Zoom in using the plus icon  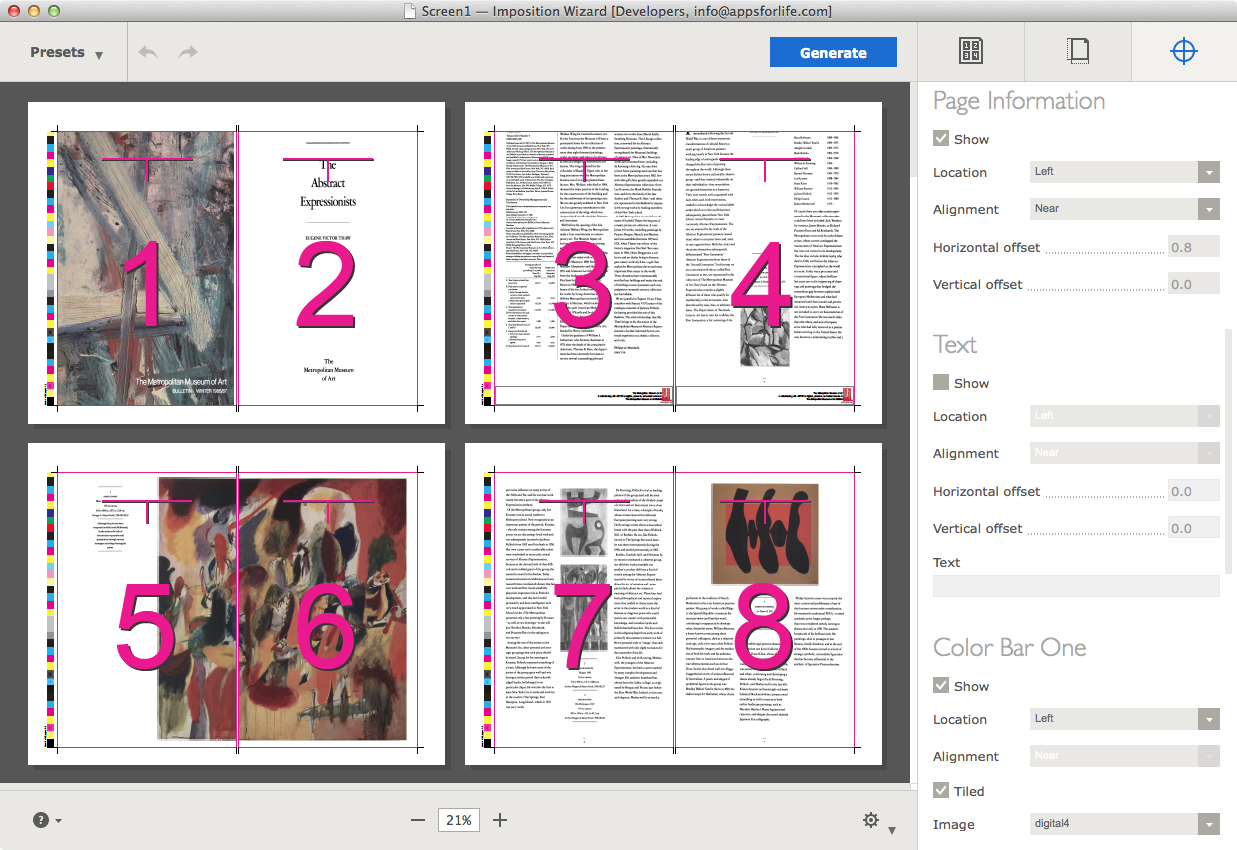coord(500,819)
